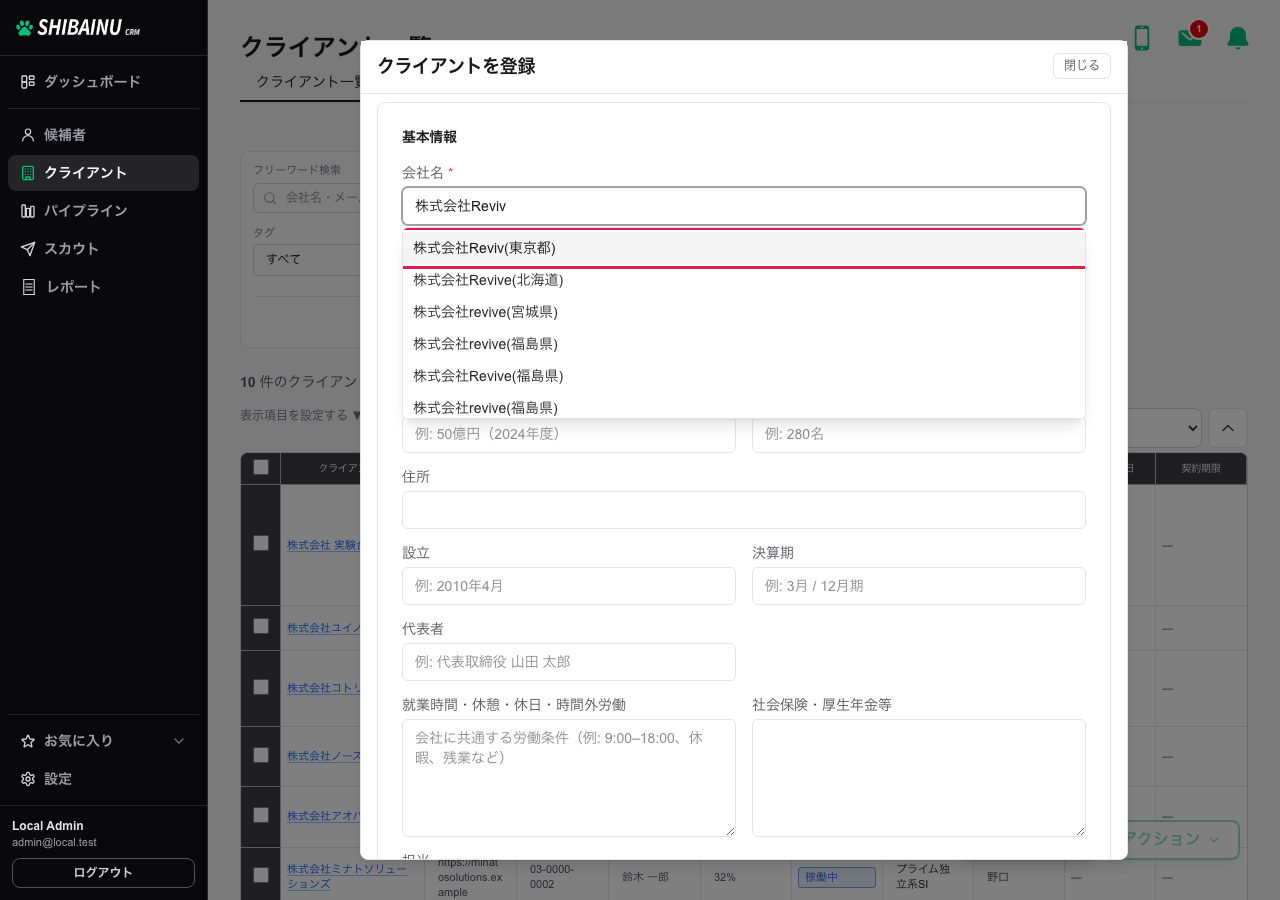Select クライアント in the sidebar

tap(103, 172)
